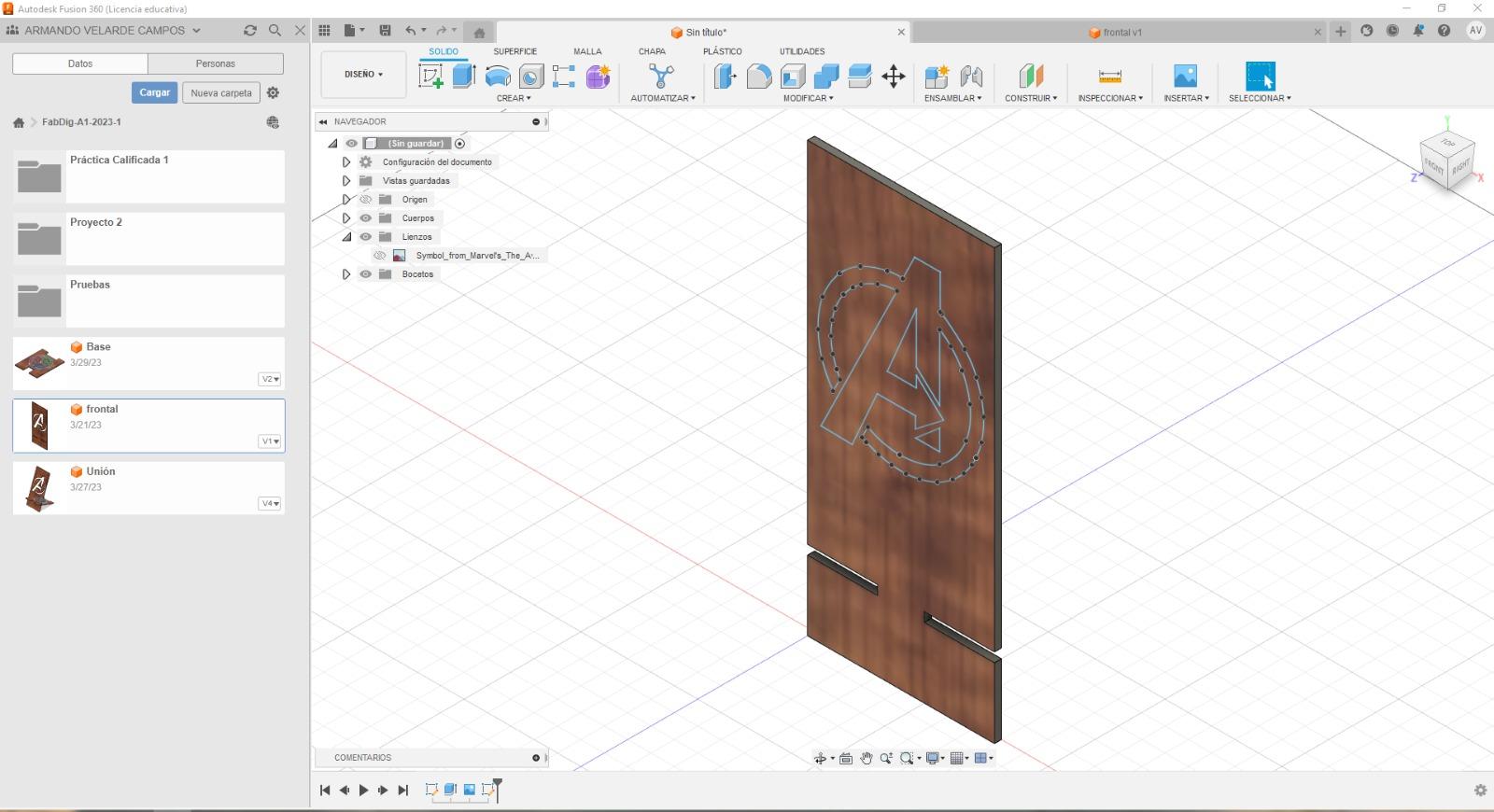Refresh the data panel
The image size is (1494, 812).
250,31
